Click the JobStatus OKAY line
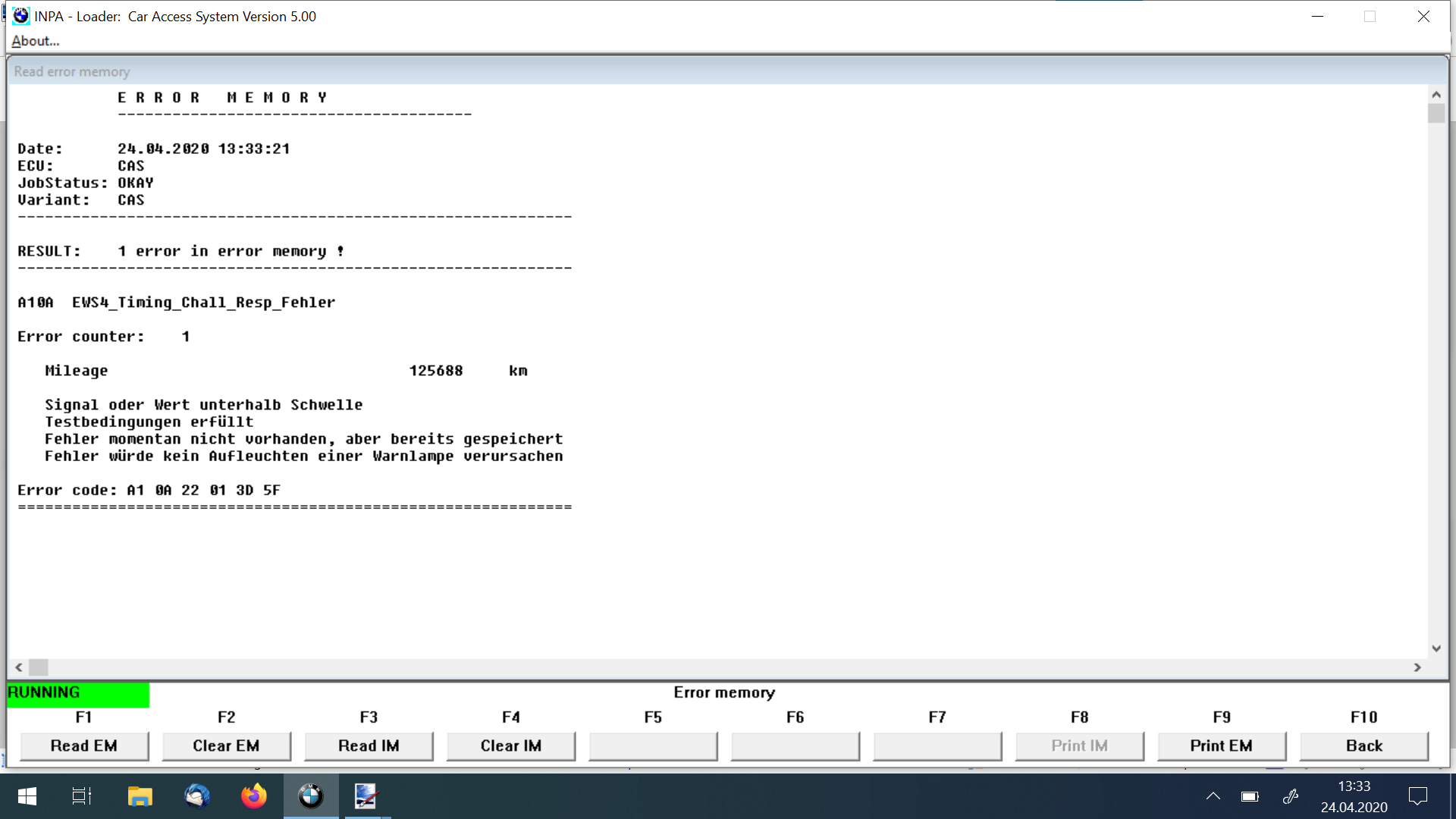Viewport: 1456px width, 819px height. [86, 183]
